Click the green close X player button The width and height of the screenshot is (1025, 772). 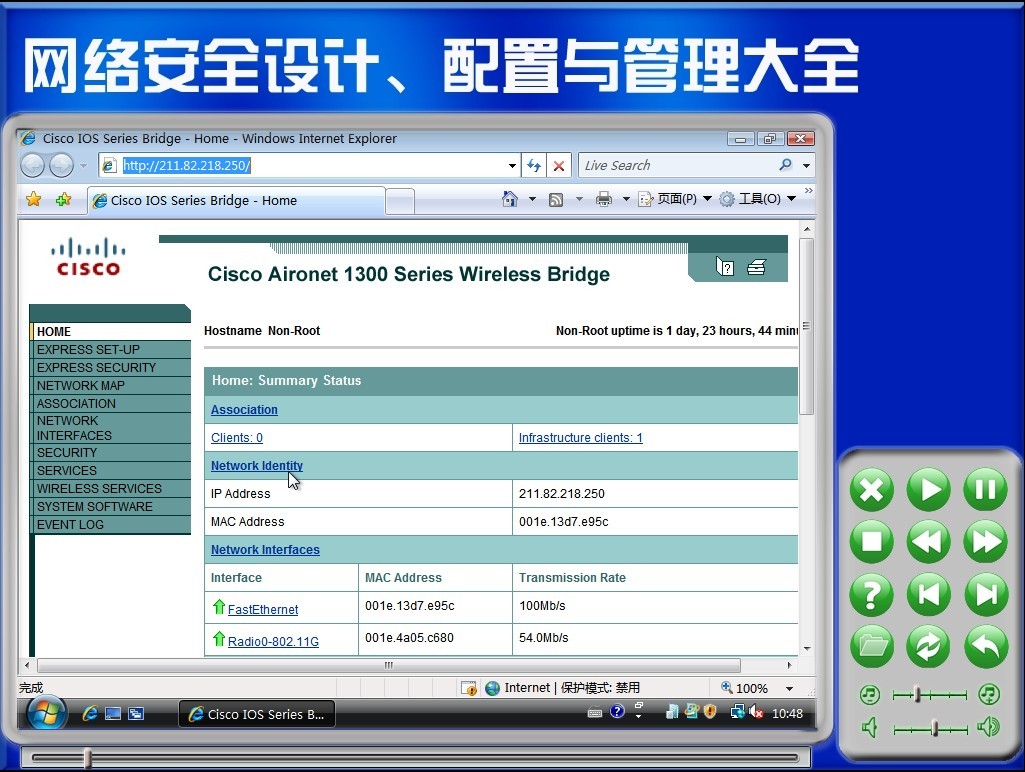(x=871, y=490)
